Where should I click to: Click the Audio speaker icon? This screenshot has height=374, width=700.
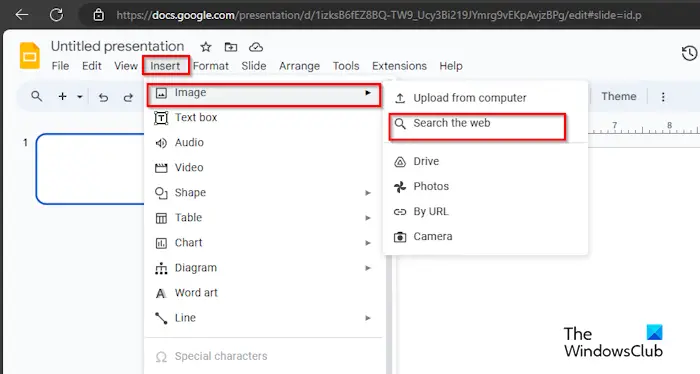click(161, 143)
